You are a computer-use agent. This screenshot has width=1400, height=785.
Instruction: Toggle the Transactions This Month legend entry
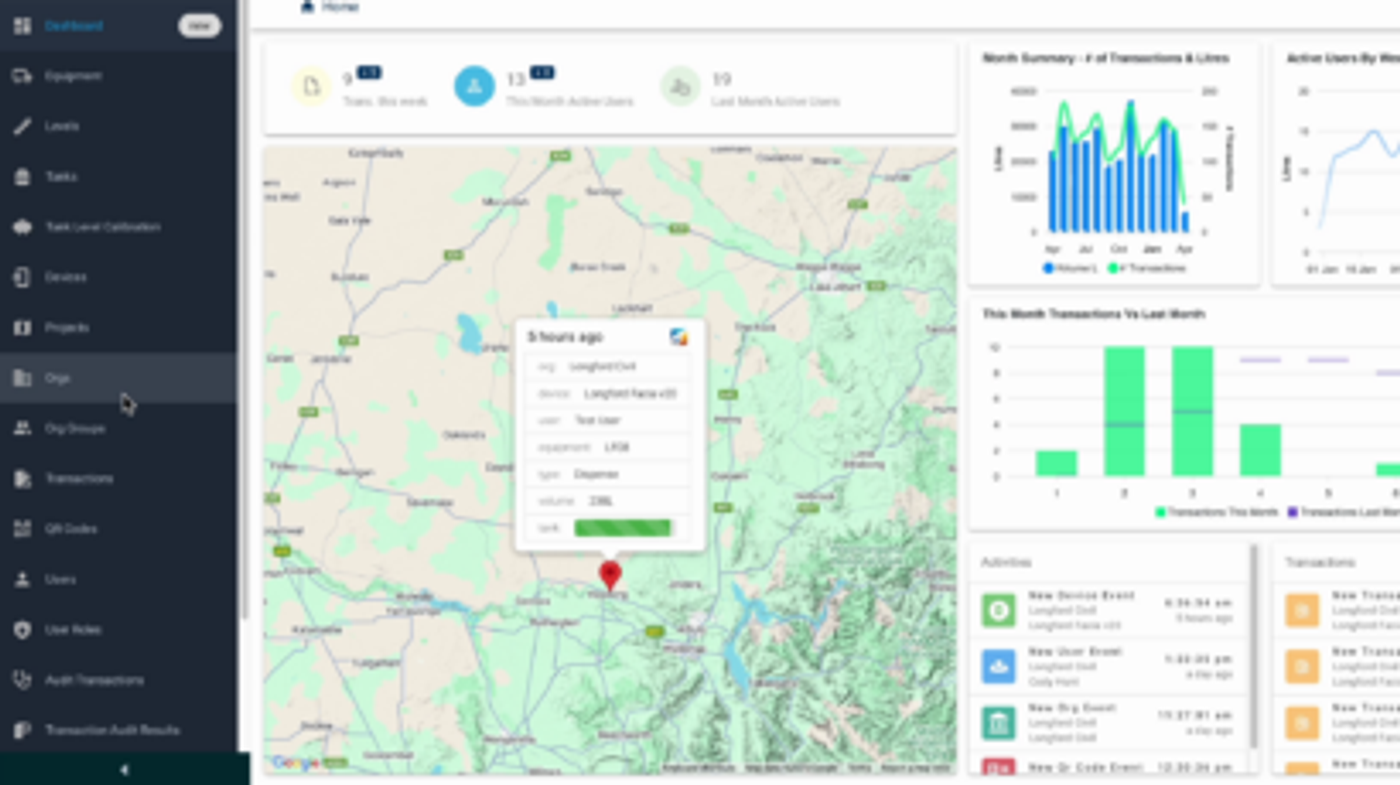click(x=1217, y=512)
